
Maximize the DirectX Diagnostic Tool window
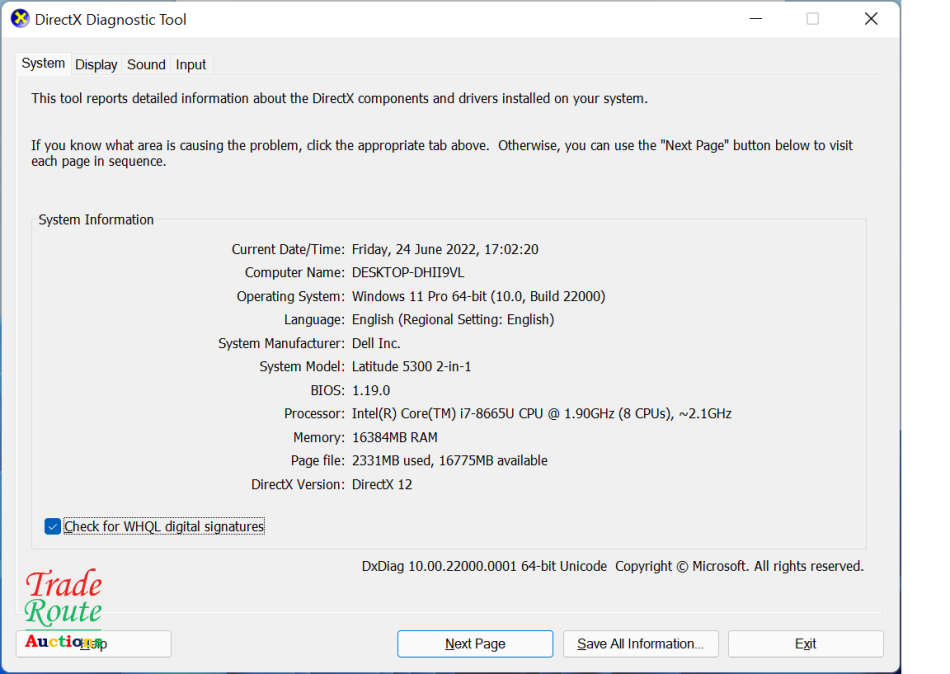pyautogui.click(x=812, y=19)
